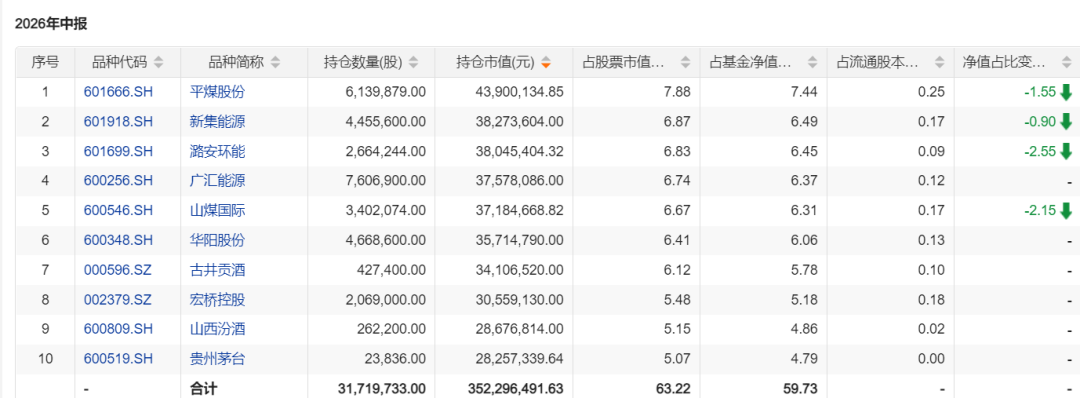
Task: Open 贵州茅台 stock name link
Action: [217, 359]
